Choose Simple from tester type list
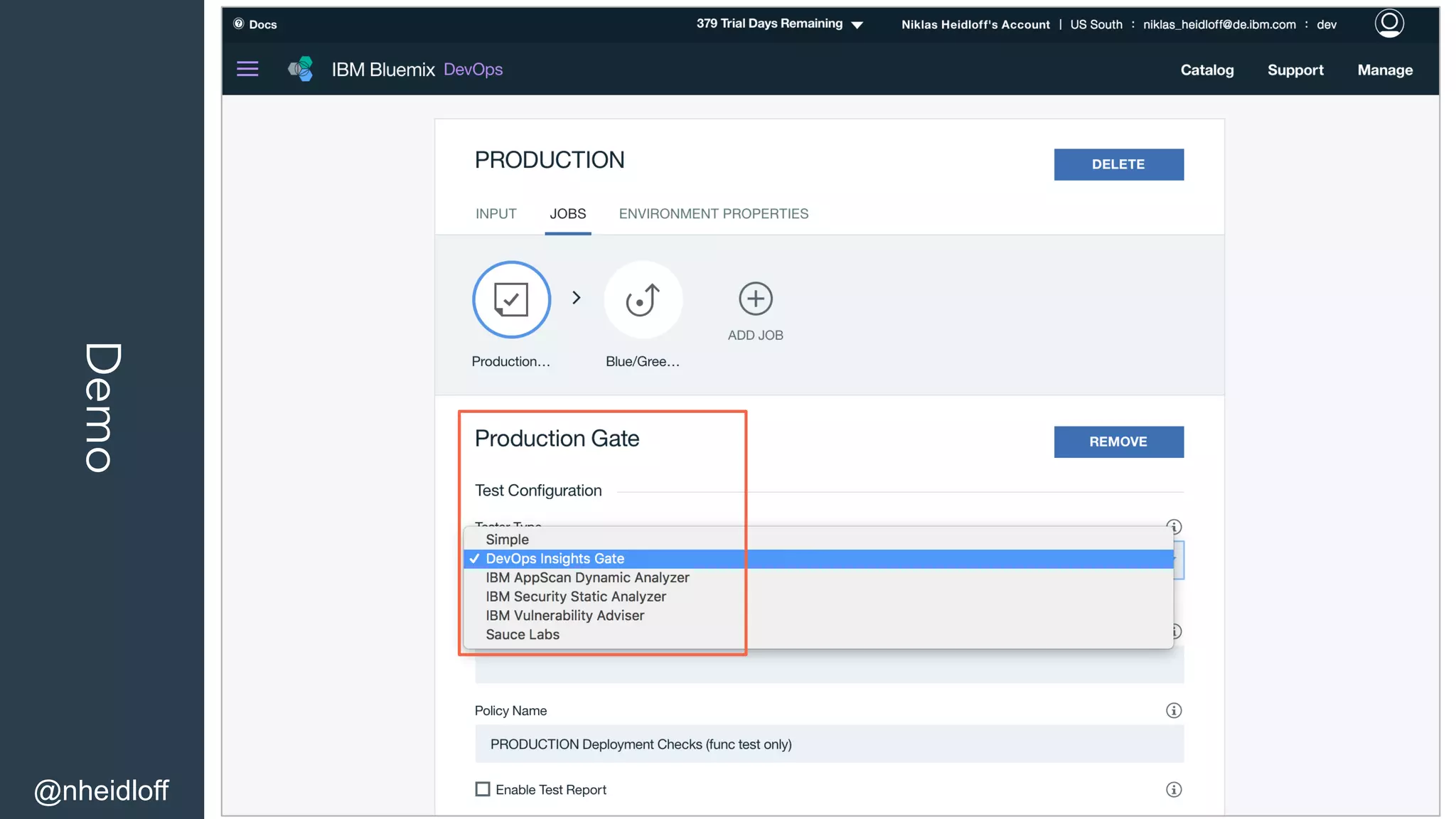 (507, 540)
